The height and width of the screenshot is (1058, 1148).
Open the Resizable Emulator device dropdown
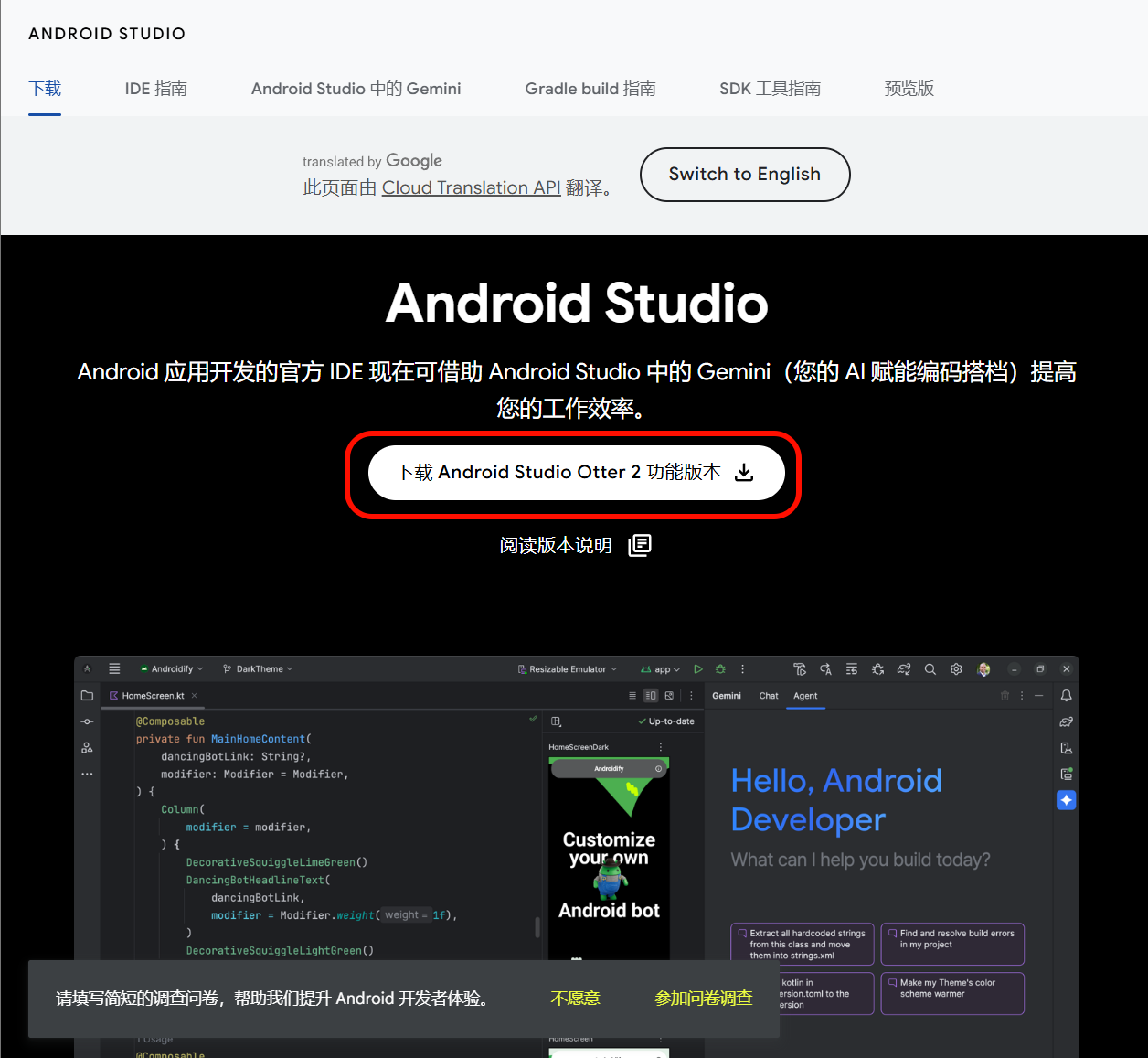568,669
